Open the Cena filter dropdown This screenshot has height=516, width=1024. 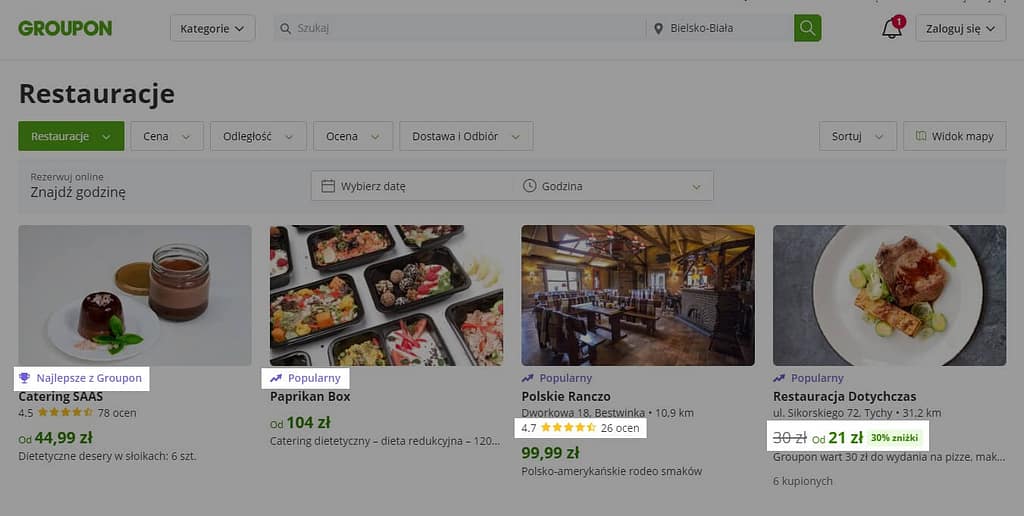166,136
